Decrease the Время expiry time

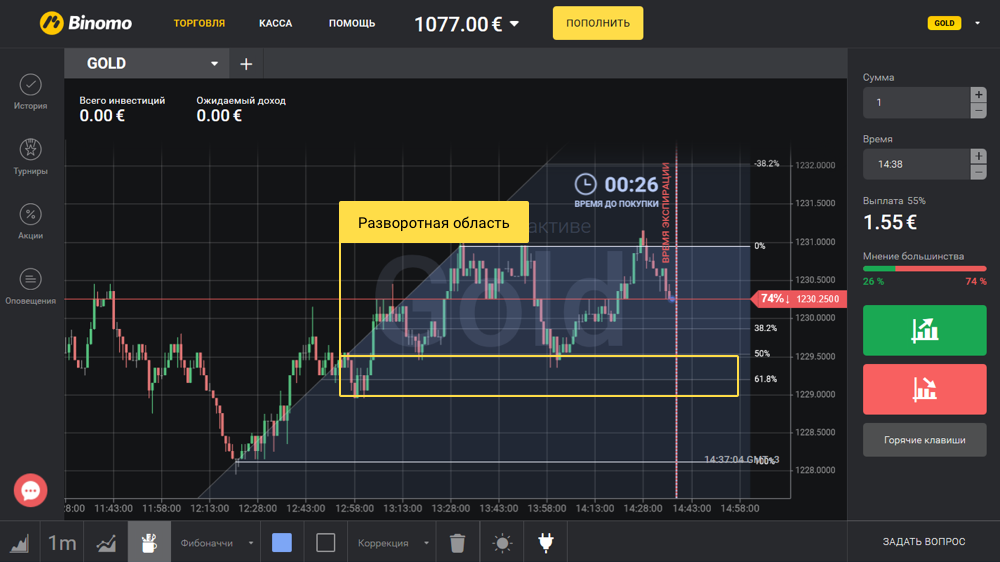[x=978, y=172]
